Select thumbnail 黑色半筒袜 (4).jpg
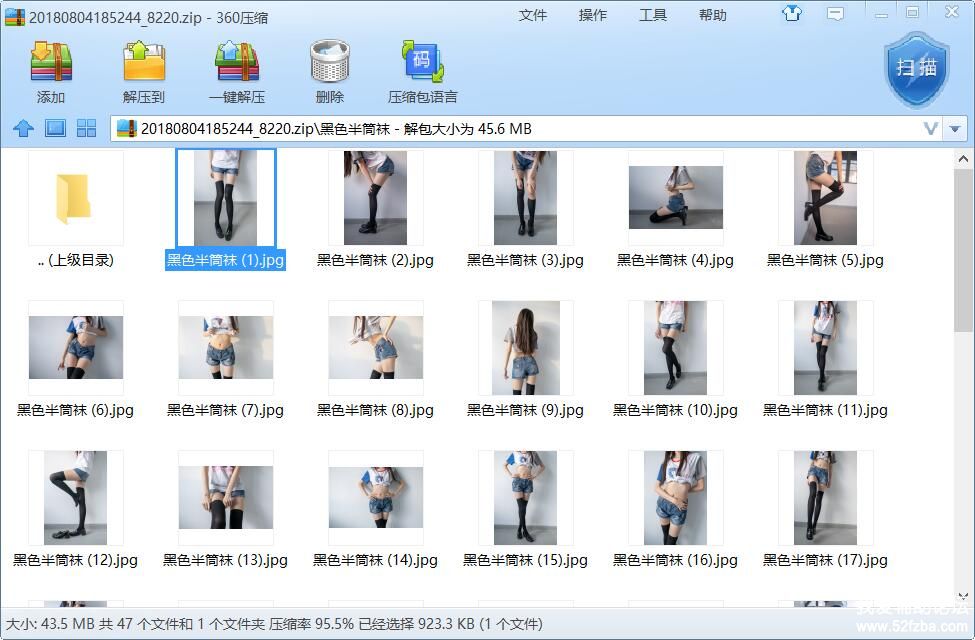Screen dimensions: 975x640 [675, 197]
